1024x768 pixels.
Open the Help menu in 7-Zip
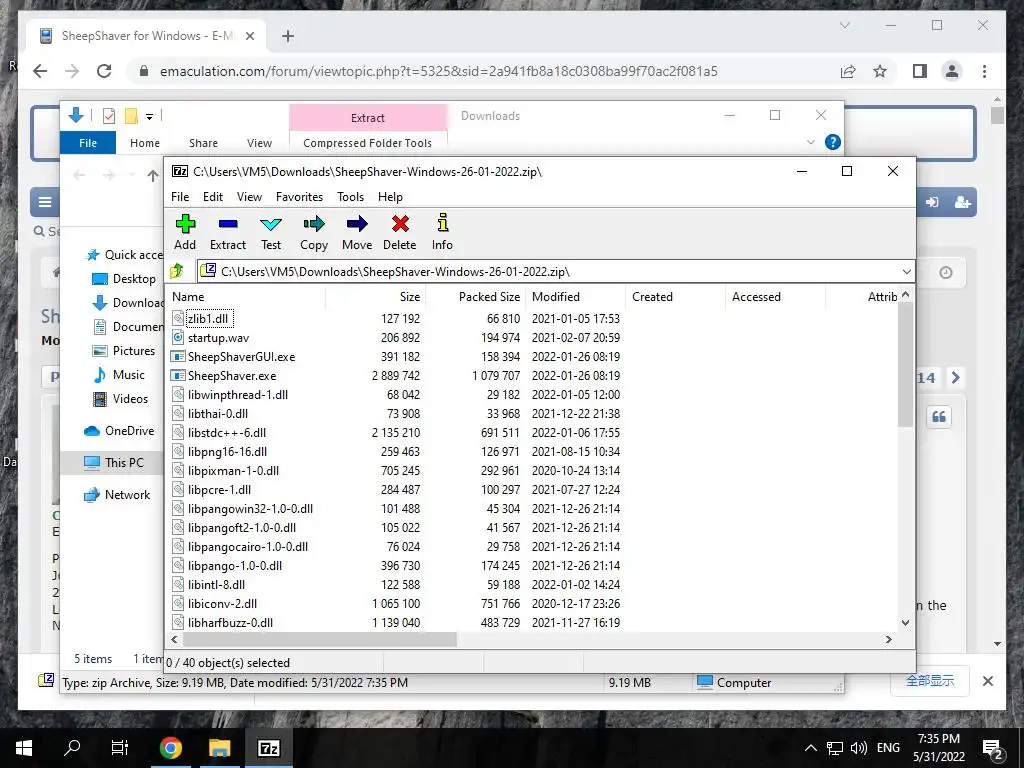click(x=391, y=197)
